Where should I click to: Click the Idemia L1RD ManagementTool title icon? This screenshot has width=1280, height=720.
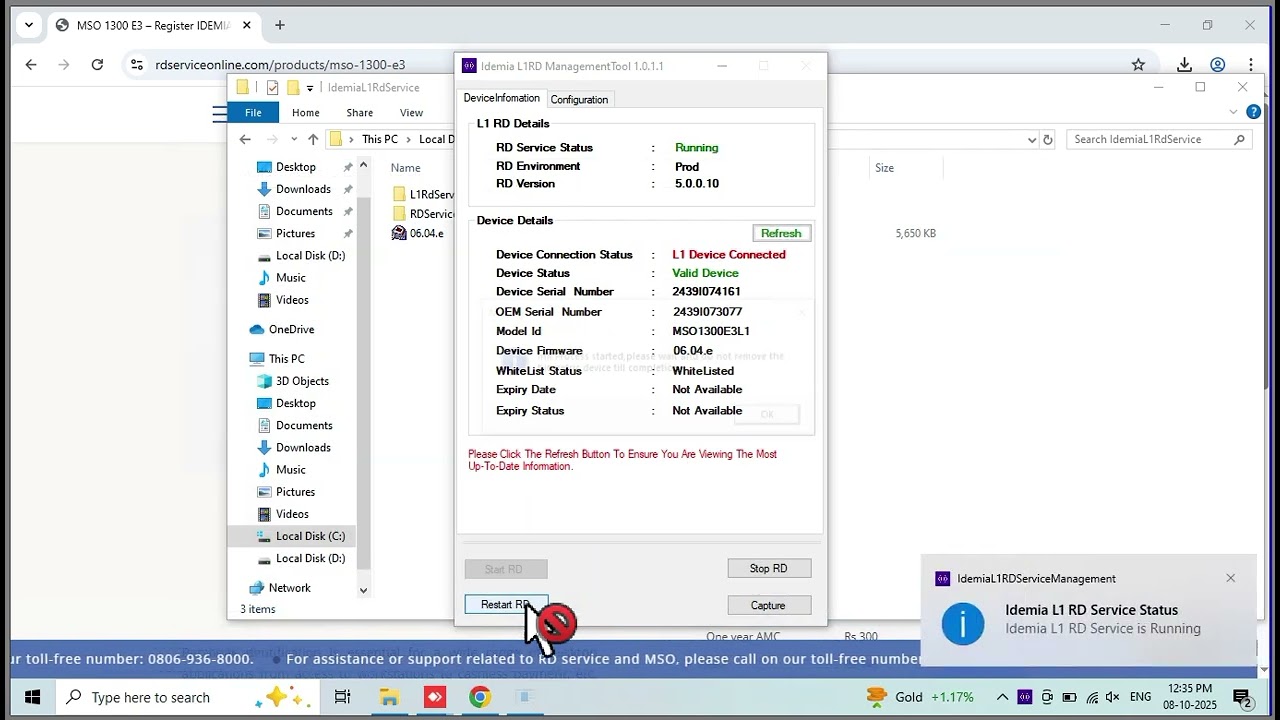pos(469,66)
